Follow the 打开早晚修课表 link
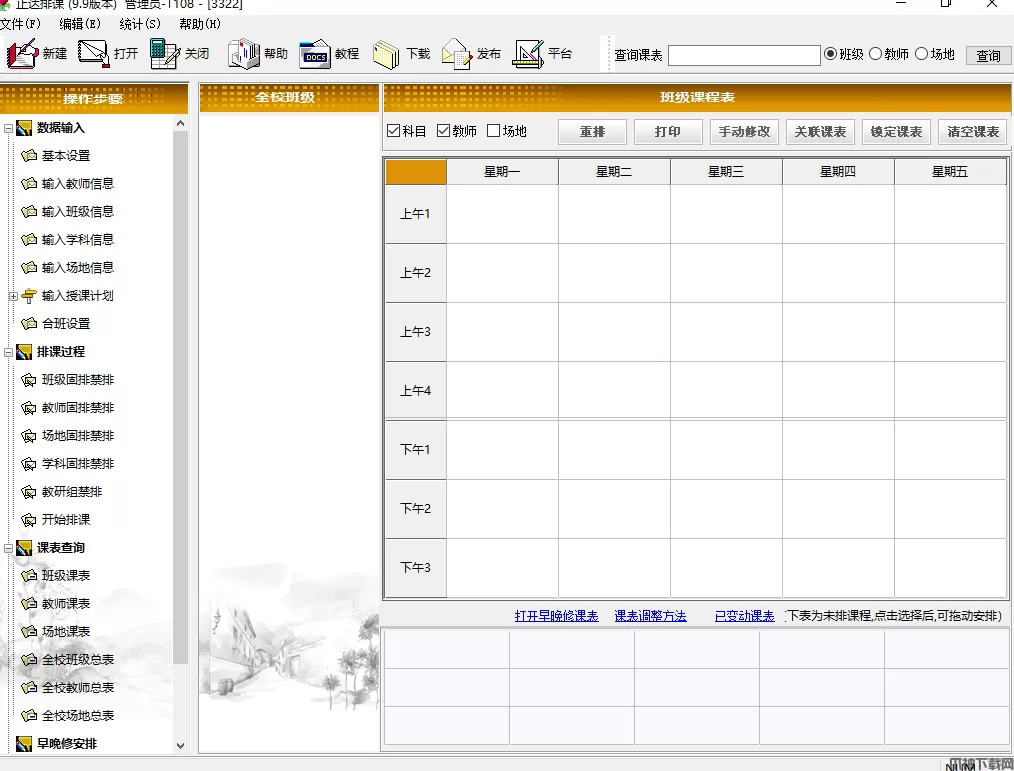The width and height of the screenshot is (1014, 771). (556, 616)
